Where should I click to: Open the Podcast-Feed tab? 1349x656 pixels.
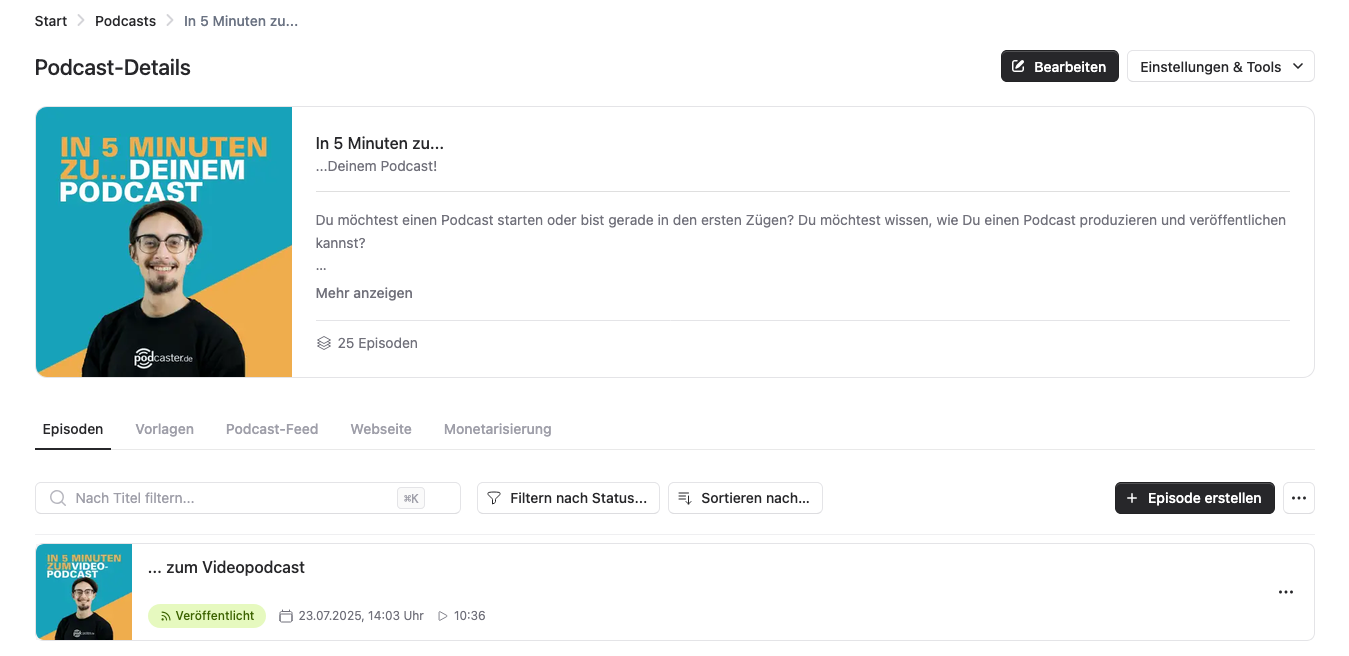tap(272, 429)
